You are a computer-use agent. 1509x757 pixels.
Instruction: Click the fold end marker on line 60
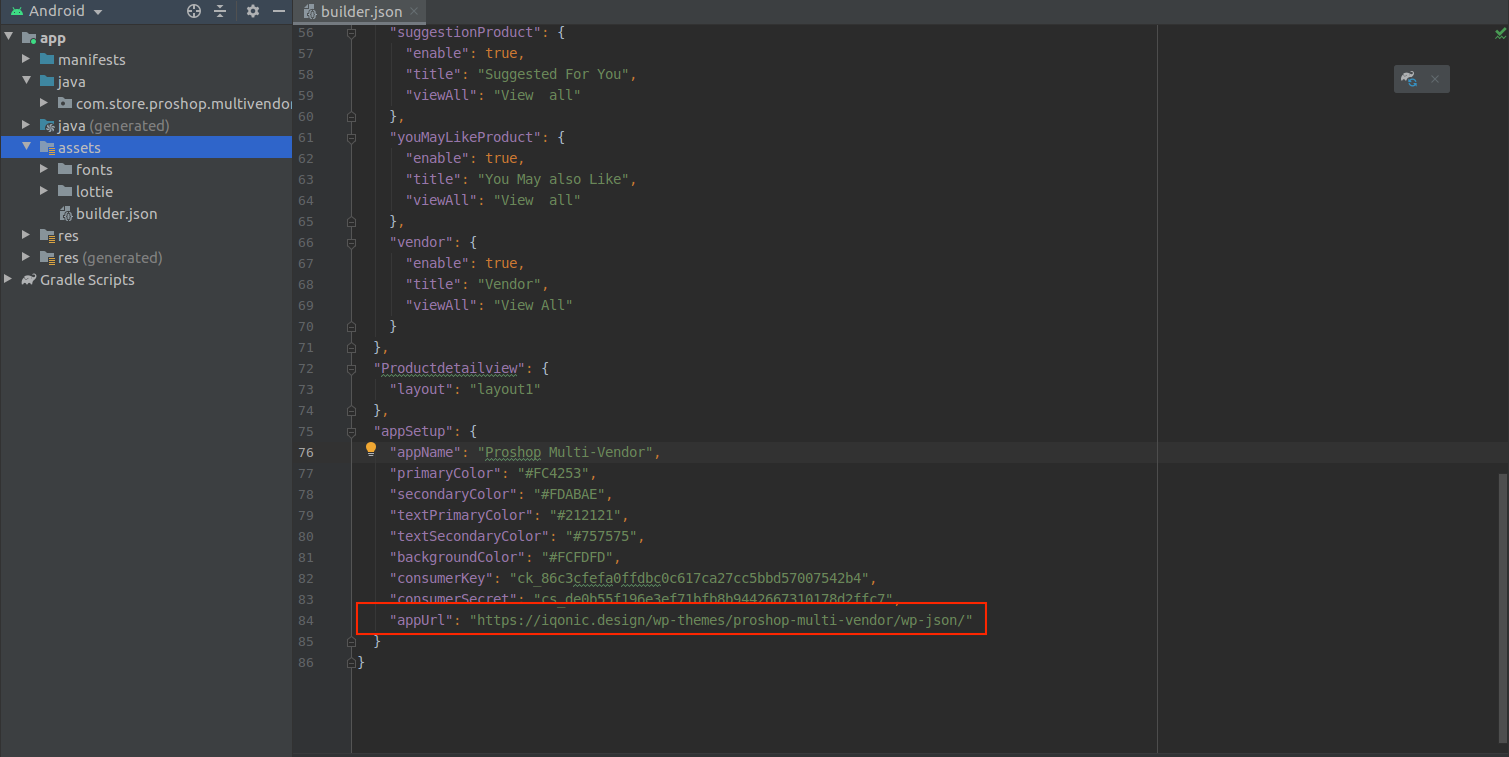pyautogui.click(x=351, y=116)
